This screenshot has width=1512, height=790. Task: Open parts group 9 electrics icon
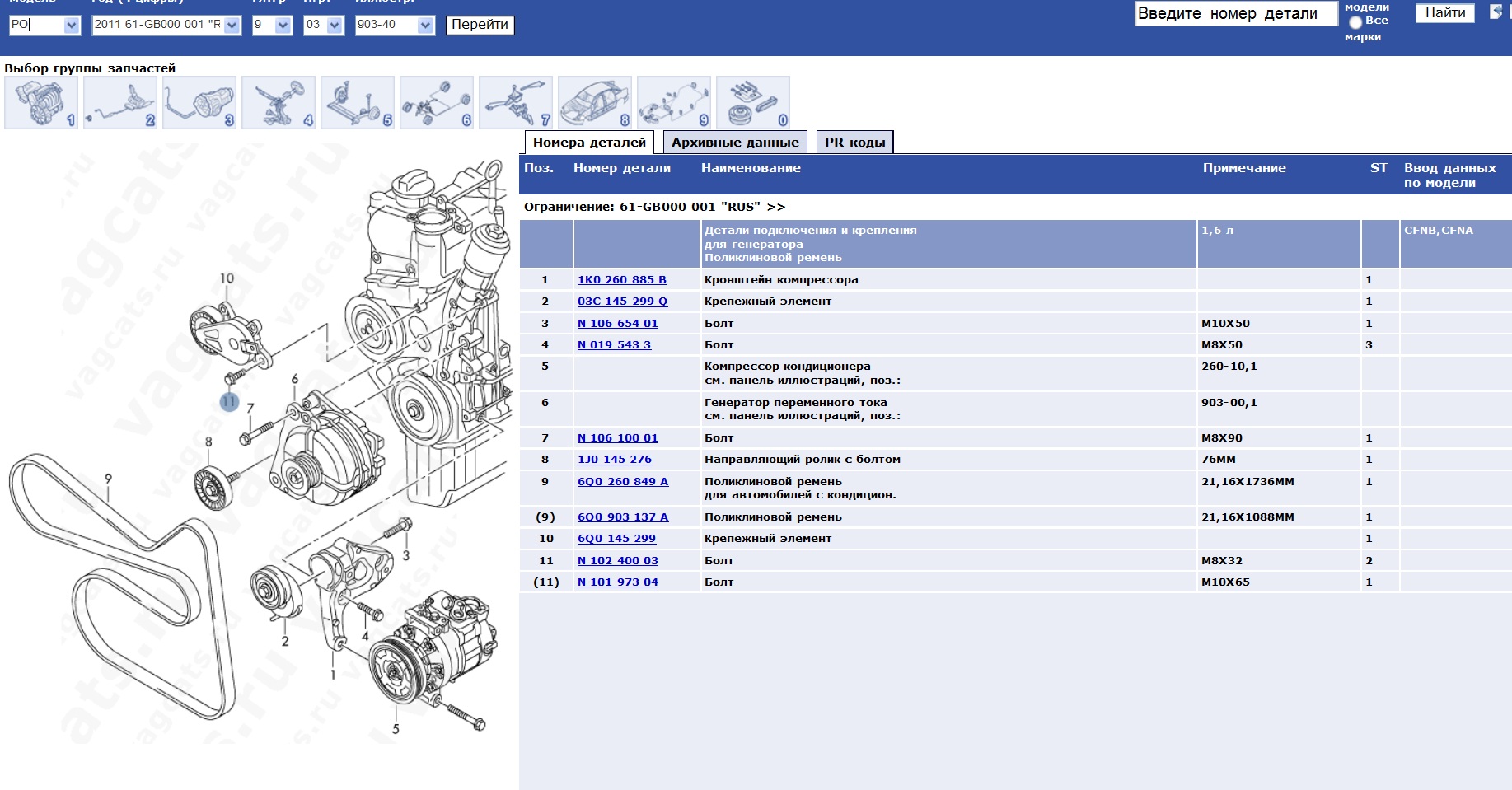click(x=674, y=102)
